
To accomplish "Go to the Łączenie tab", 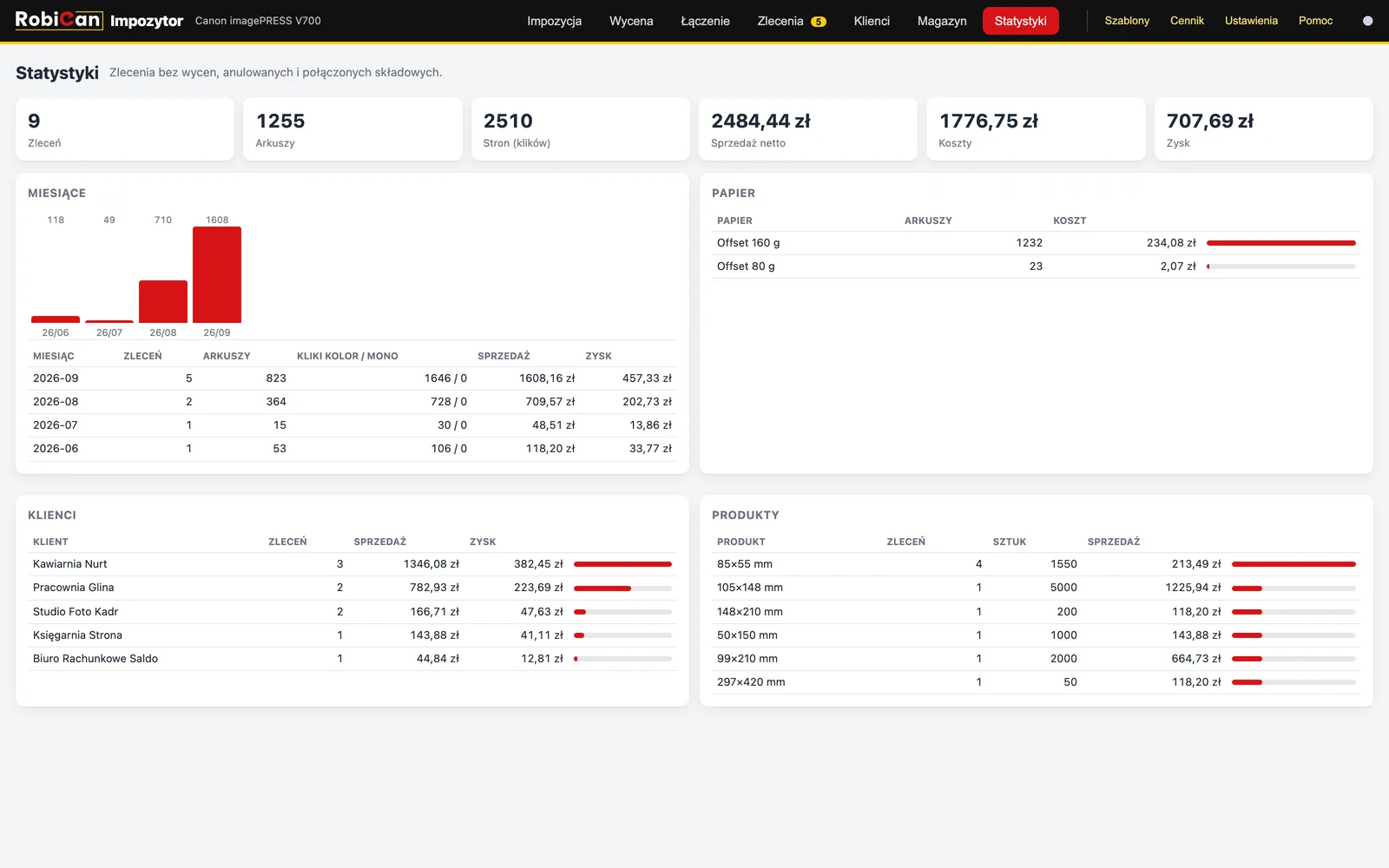I will (705, 21).
